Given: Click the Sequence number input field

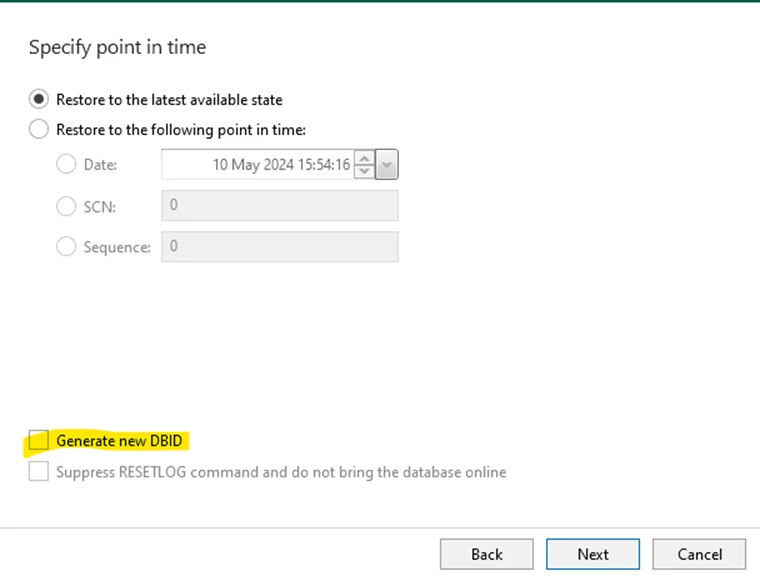Looking at the screenshot, I should click(x=280, y=247).
